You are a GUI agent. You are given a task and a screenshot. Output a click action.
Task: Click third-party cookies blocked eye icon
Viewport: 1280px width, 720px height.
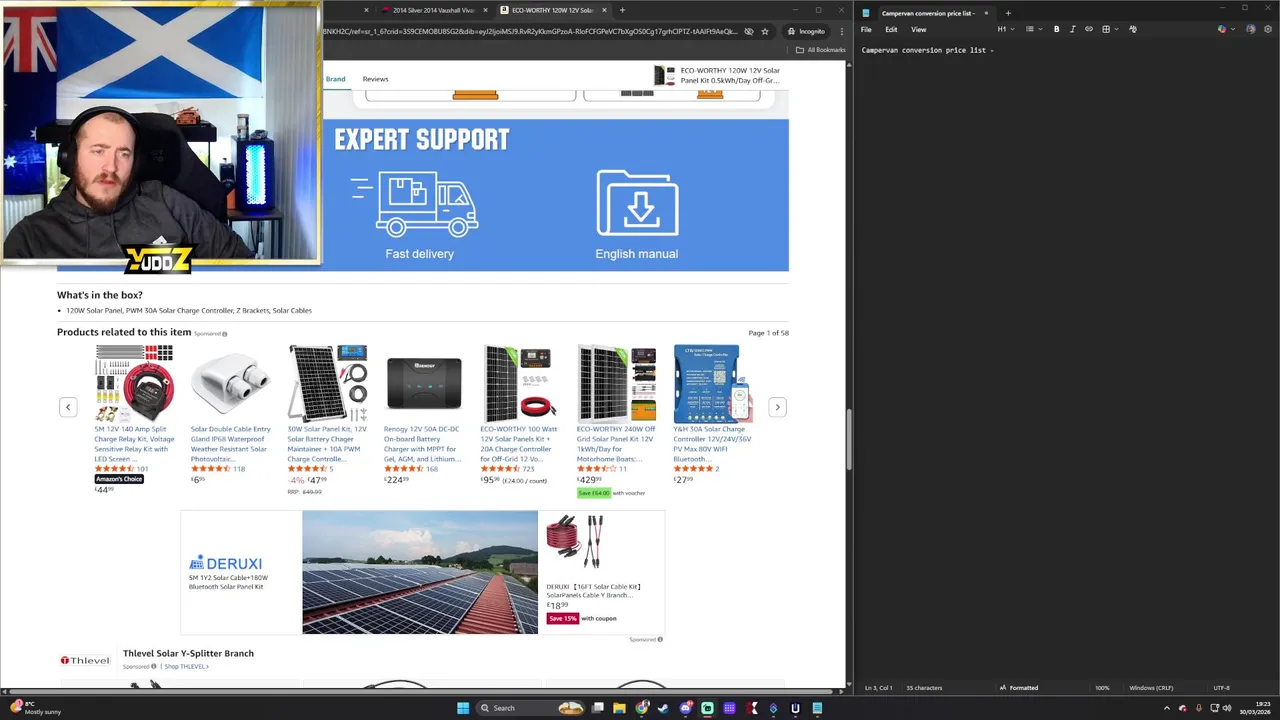[x=748, y=31]
